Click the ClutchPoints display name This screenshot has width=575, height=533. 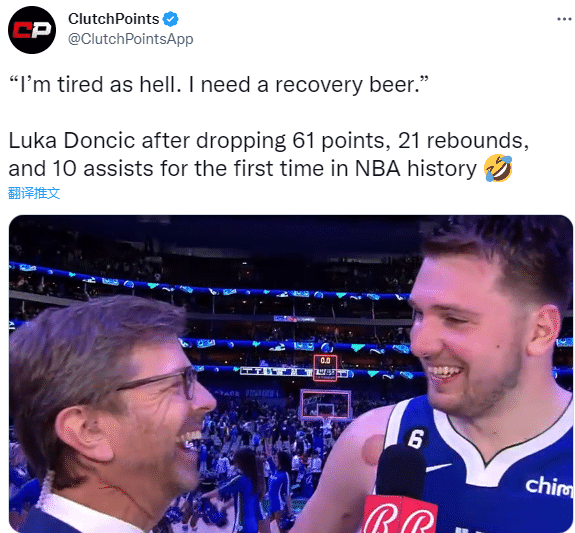pos(114,19)
